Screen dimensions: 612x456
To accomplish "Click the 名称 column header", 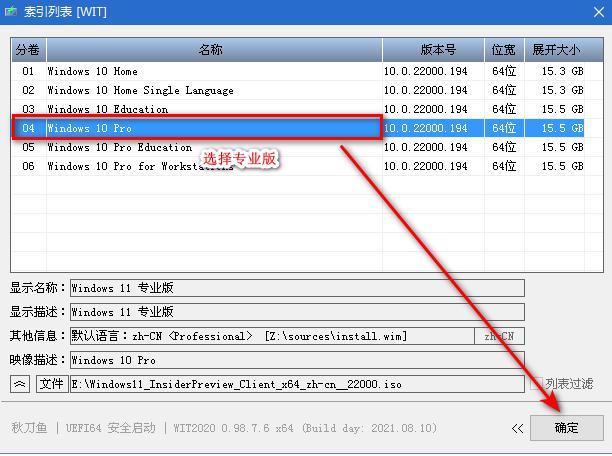I will [x=214, y=50].
